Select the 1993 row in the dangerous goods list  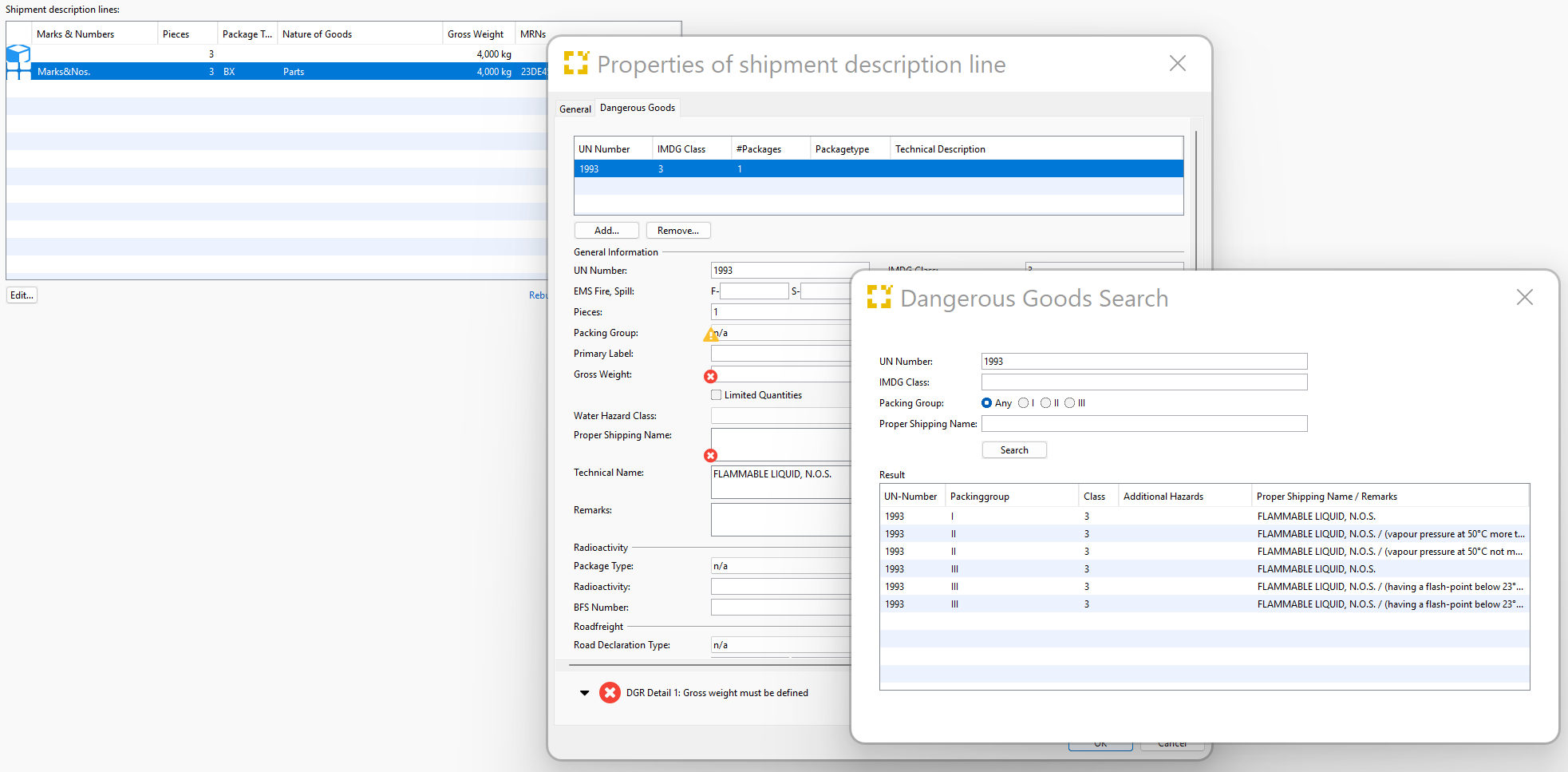[878, 168]
